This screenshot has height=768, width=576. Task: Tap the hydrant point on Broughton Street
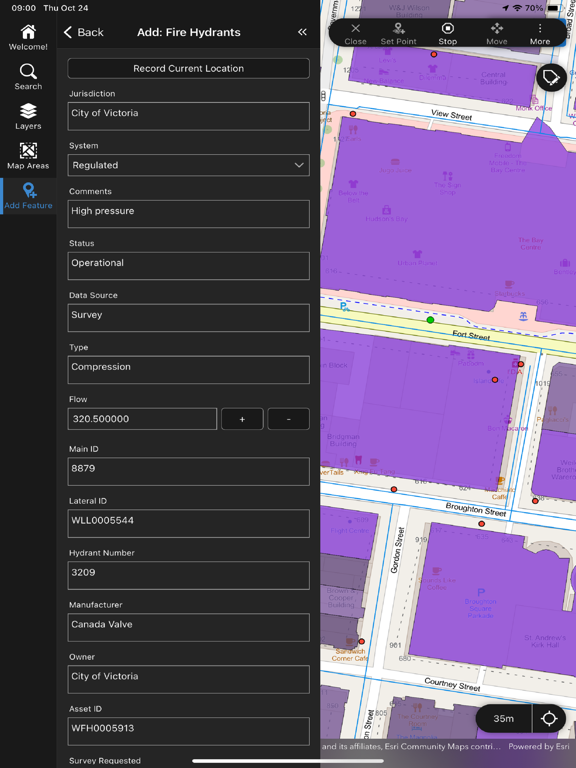tap(481, 524)
